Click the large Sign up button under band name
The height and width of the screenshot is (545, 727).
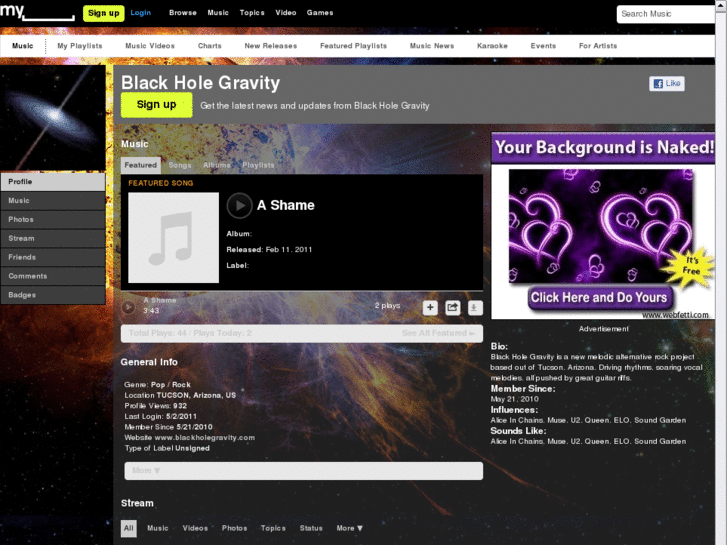click(157, 105)
